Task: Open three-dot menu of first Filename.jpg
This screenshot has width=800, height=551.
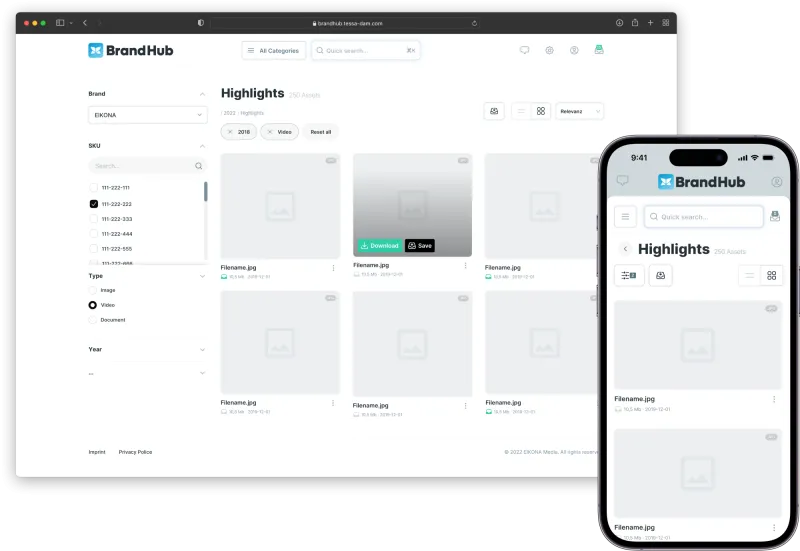Action: [x=333, y=267]
